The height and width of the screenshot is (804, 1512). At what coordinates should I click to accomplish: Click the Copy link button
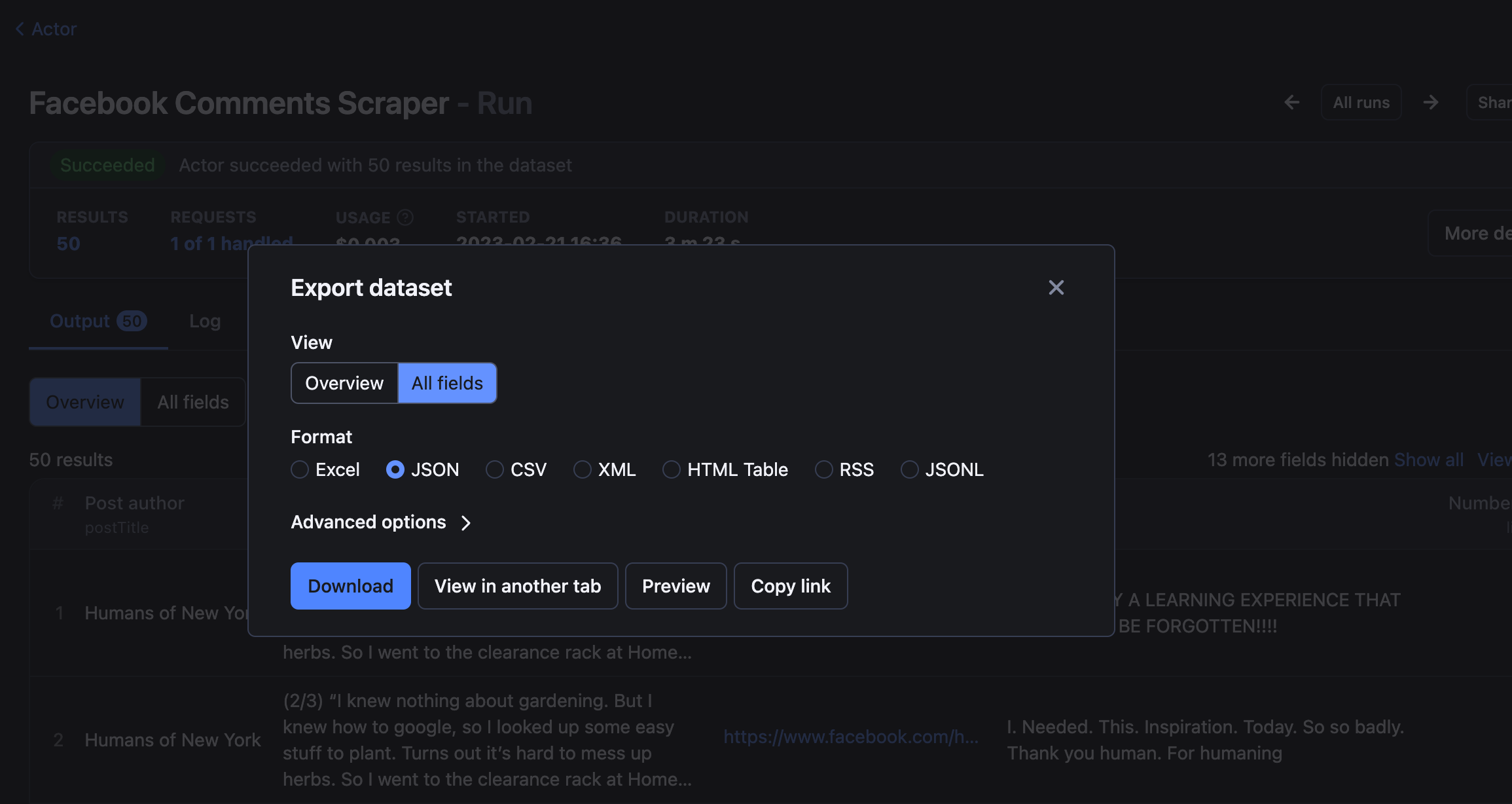(790, 585)
